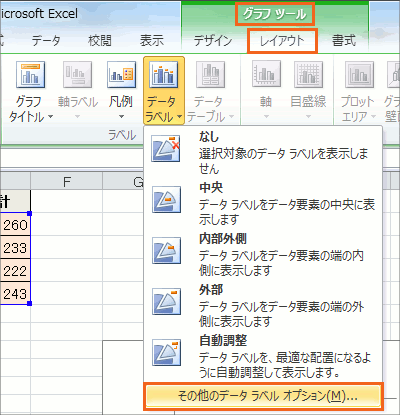Open その他のデータ ラベル オプション
400x415 pixels.
pos(263,396)
